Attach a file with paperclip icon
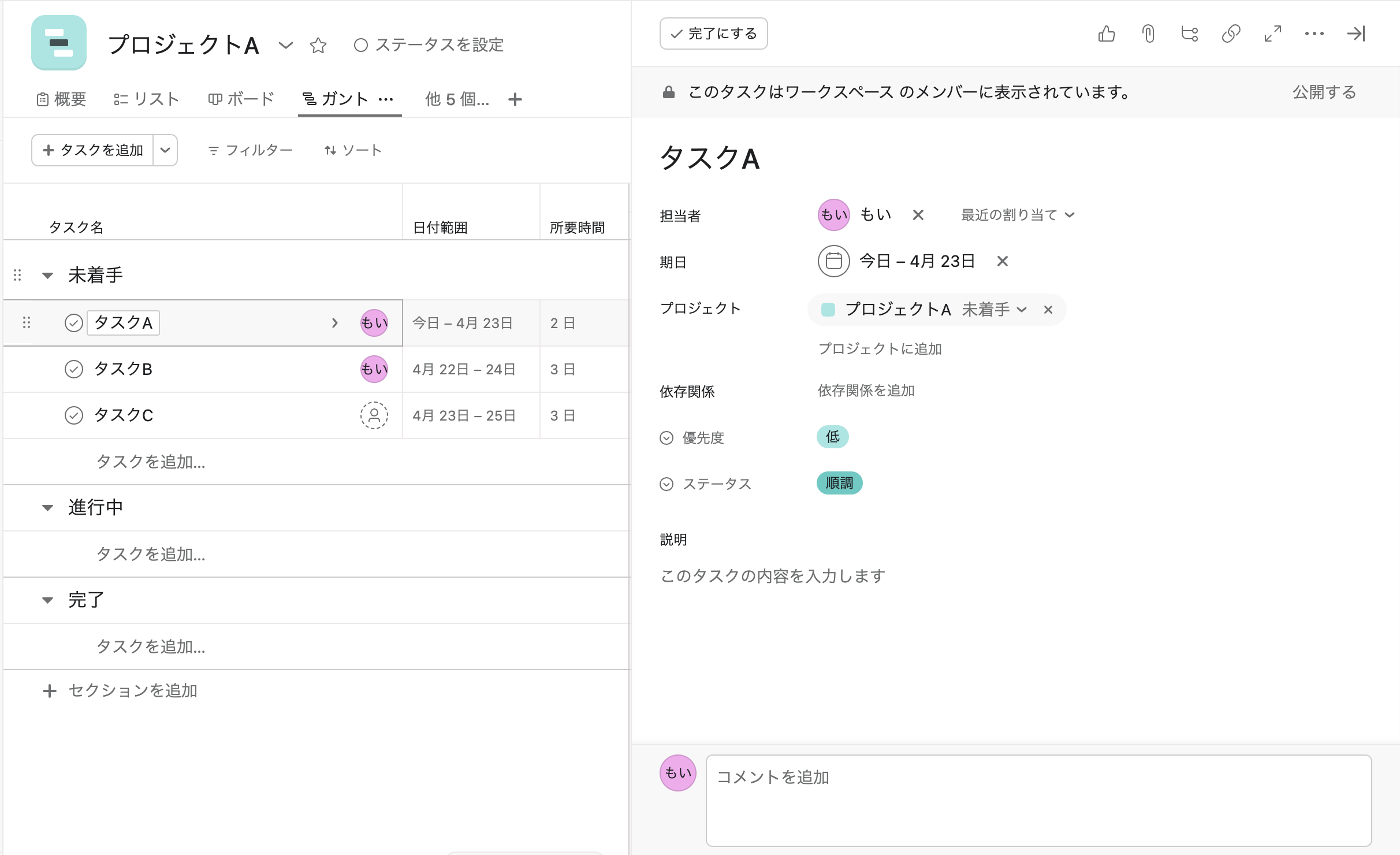This screenshot has width=1400, height=855. click(x=1148, y=34)
